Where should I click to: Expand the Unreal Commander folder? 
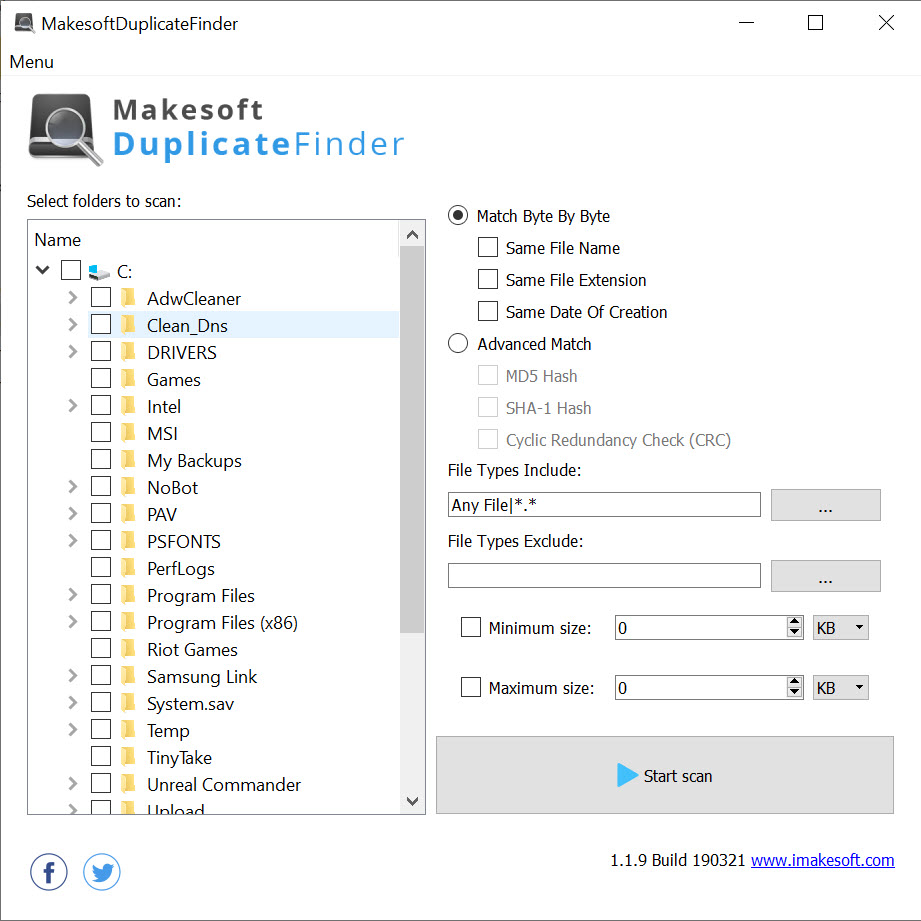72,784
